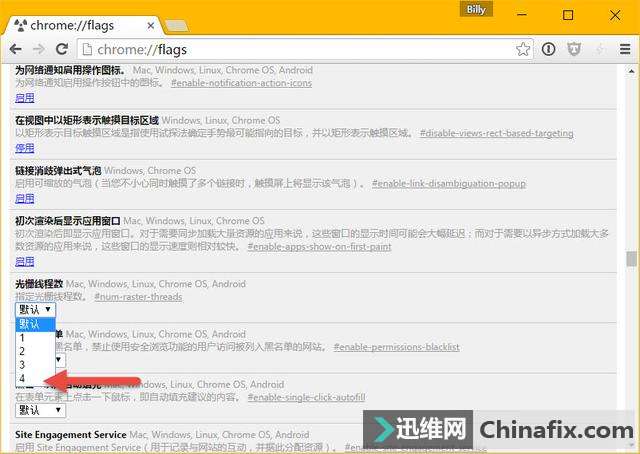Open the #enable-single-click-autofill anchor link
Viewport: 640px width, 454px height.
pyautogui.click(x=306, y=397)
